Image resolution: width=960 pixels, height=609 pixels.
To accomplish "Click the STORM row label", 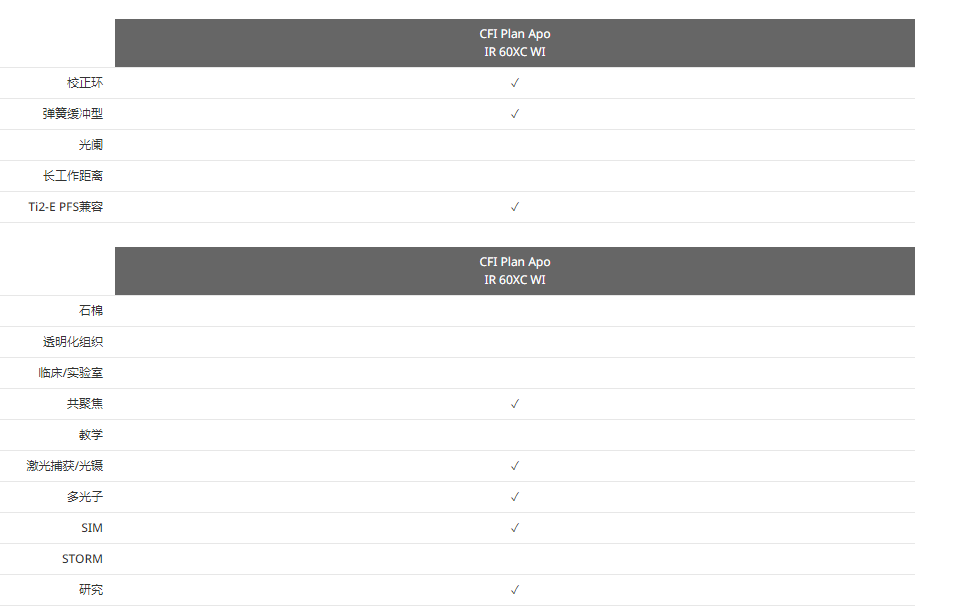I will pos(82,559).
